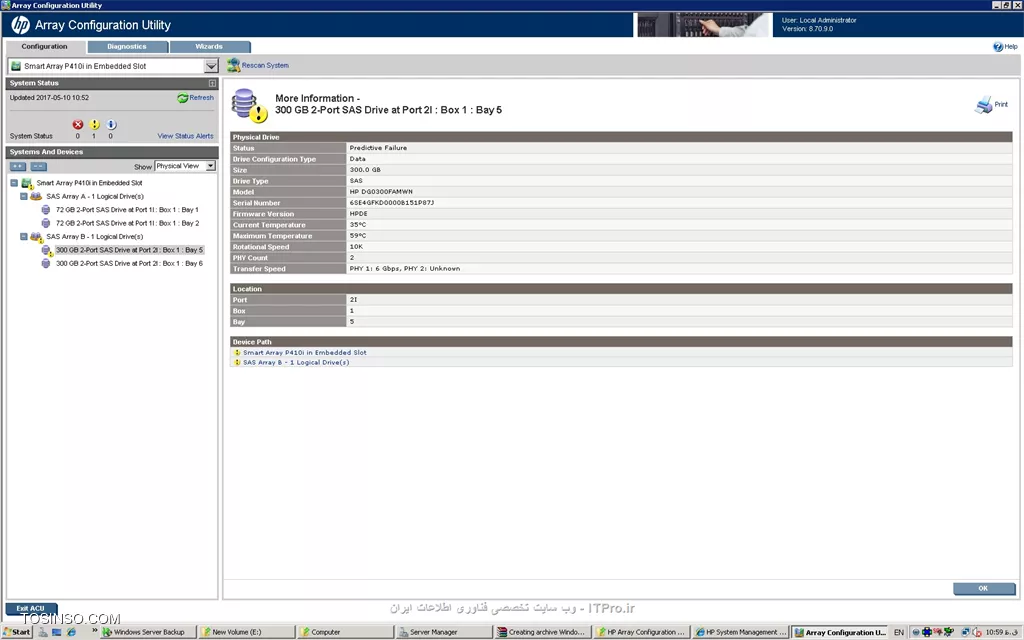Viewport: 1024px width, 640px height.
Task: Click the Exit ACU button
Action: pyautogui.click(x=31, y=609)
